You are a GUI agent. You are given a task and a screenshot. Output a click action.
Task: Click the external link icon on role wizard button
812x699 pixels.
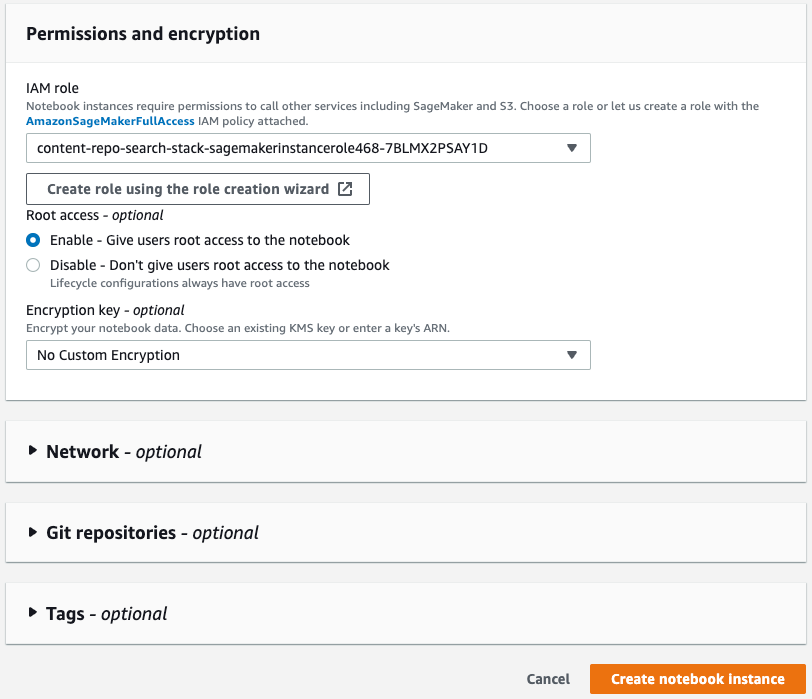click(345, 189)
